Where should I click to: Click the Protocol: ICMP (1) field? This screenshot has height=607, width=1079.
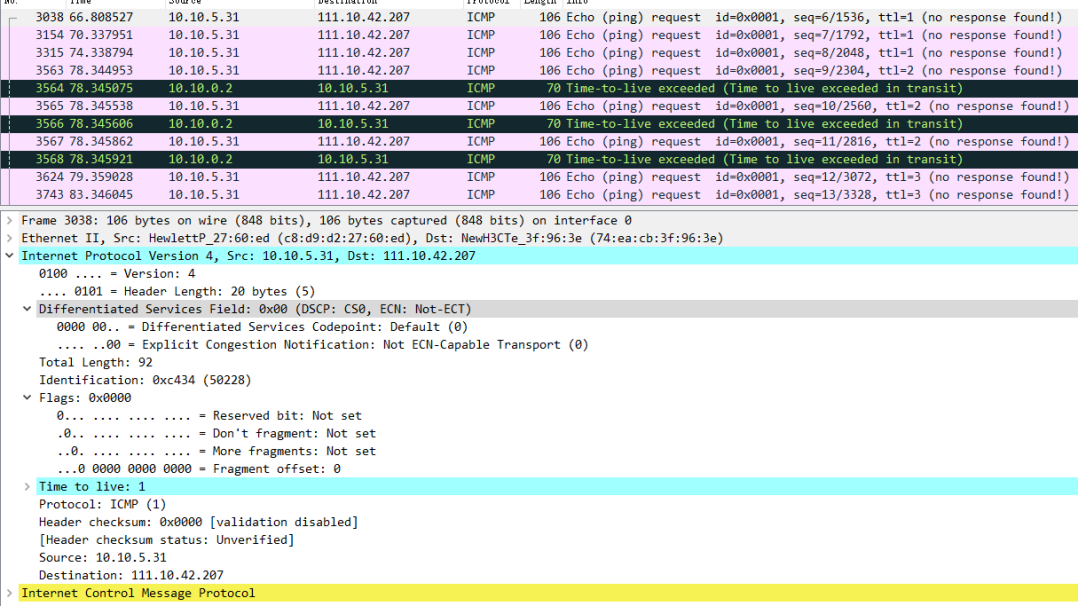[x=103, y=504]
